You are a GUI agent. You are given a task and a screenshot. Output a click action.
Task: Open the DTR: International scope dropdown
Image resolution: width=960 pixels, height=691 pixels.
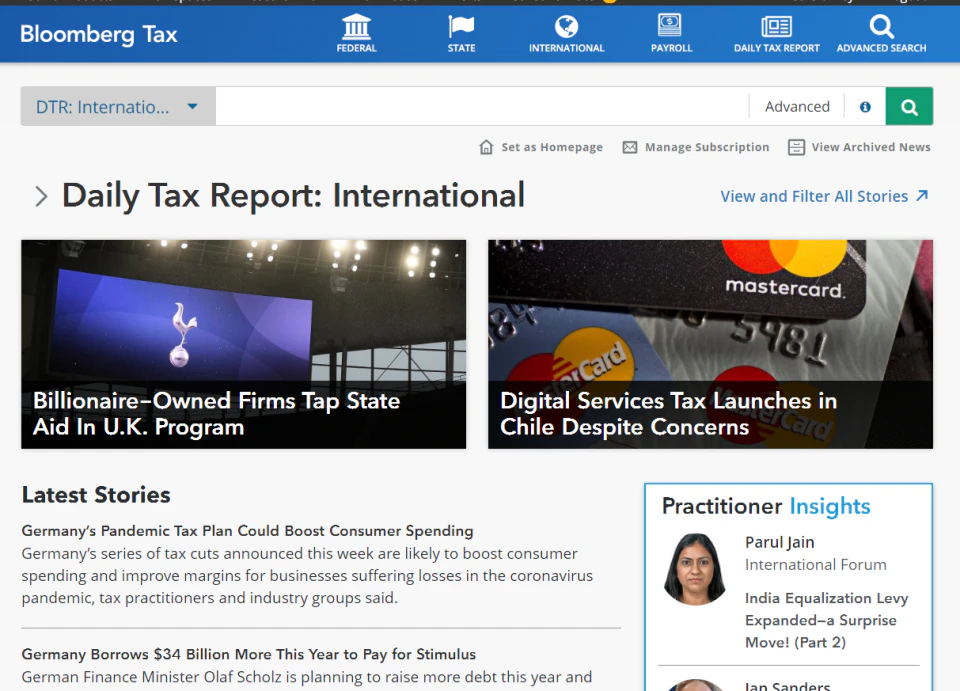116,106
